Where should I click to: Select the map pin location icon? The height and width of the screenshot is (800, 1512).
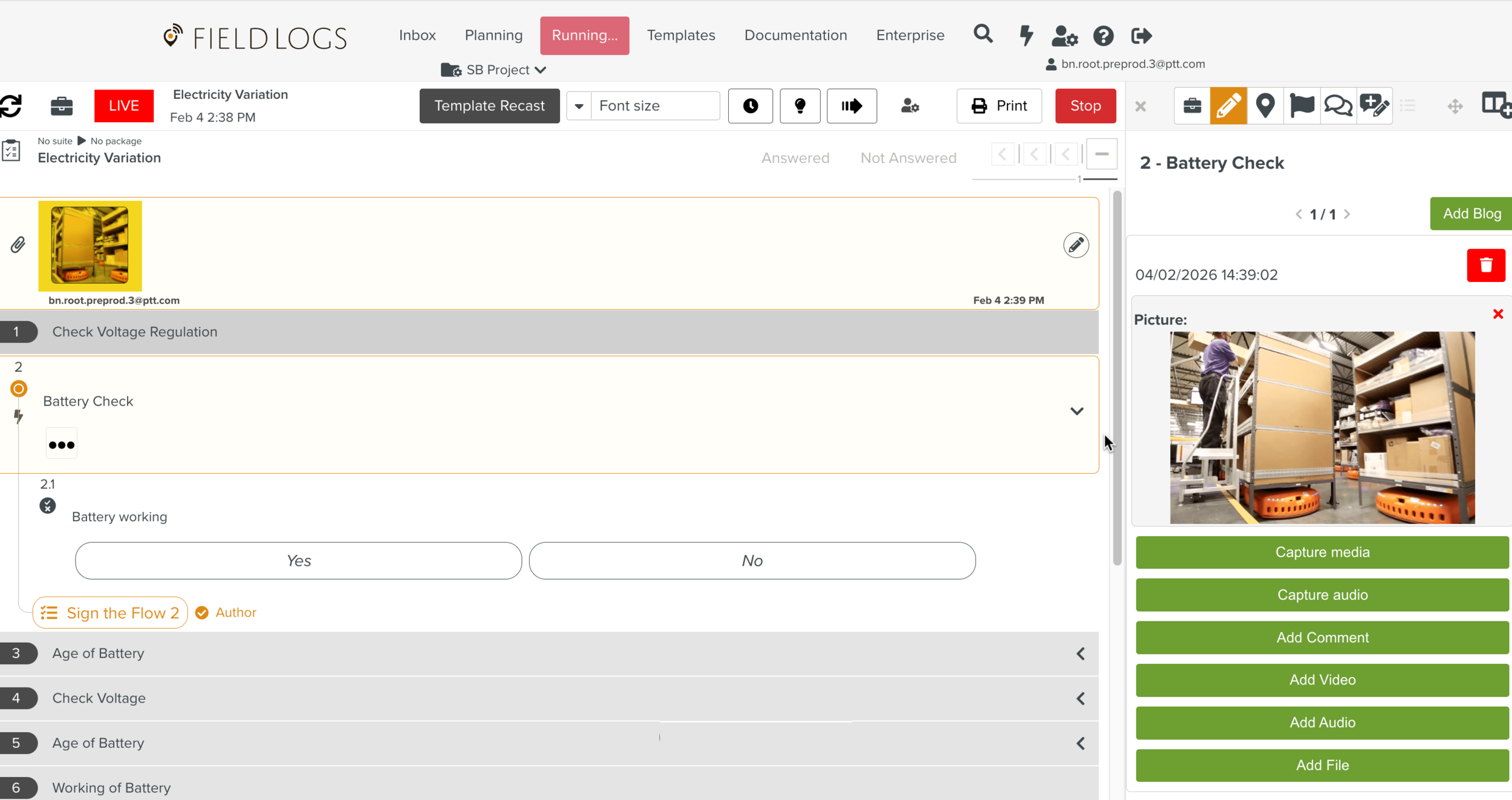[x=1265, y=106]
